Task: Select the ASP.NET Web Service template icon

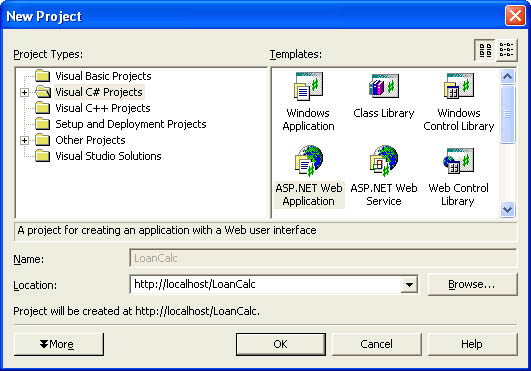Action: (x=384, y=161)
